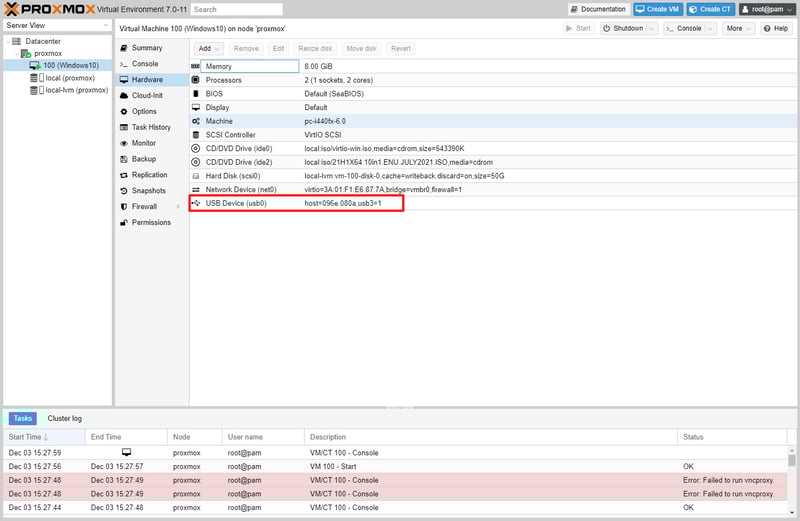Screen dimensions: 800x521
Task: Go to the Backup section of the VM
Action: point(143,159)
